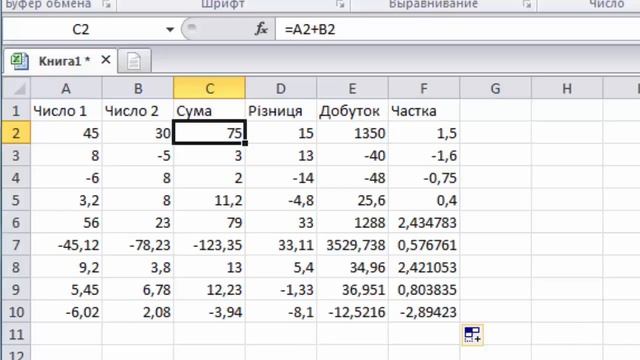
Task: Select cell C2 with value 75
Action: tap(209, 133)
